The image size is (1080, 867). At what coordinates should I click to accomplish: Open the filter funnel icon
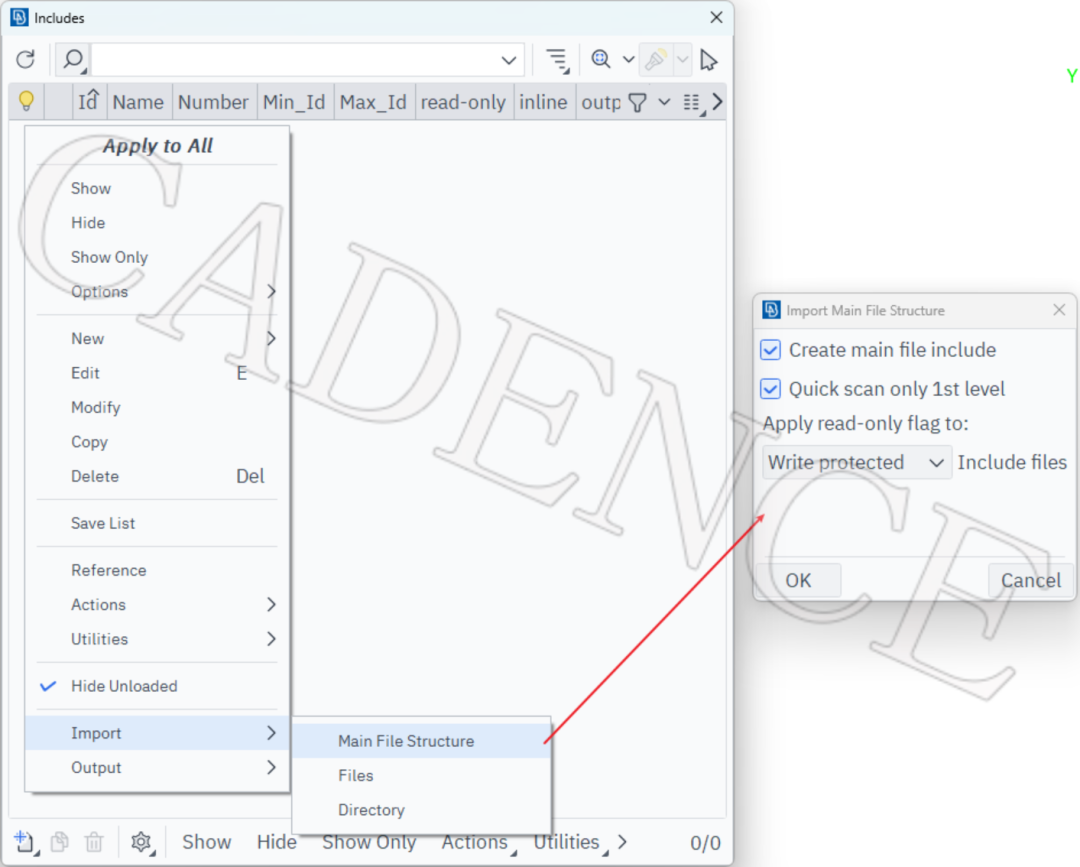coord(637,103)
